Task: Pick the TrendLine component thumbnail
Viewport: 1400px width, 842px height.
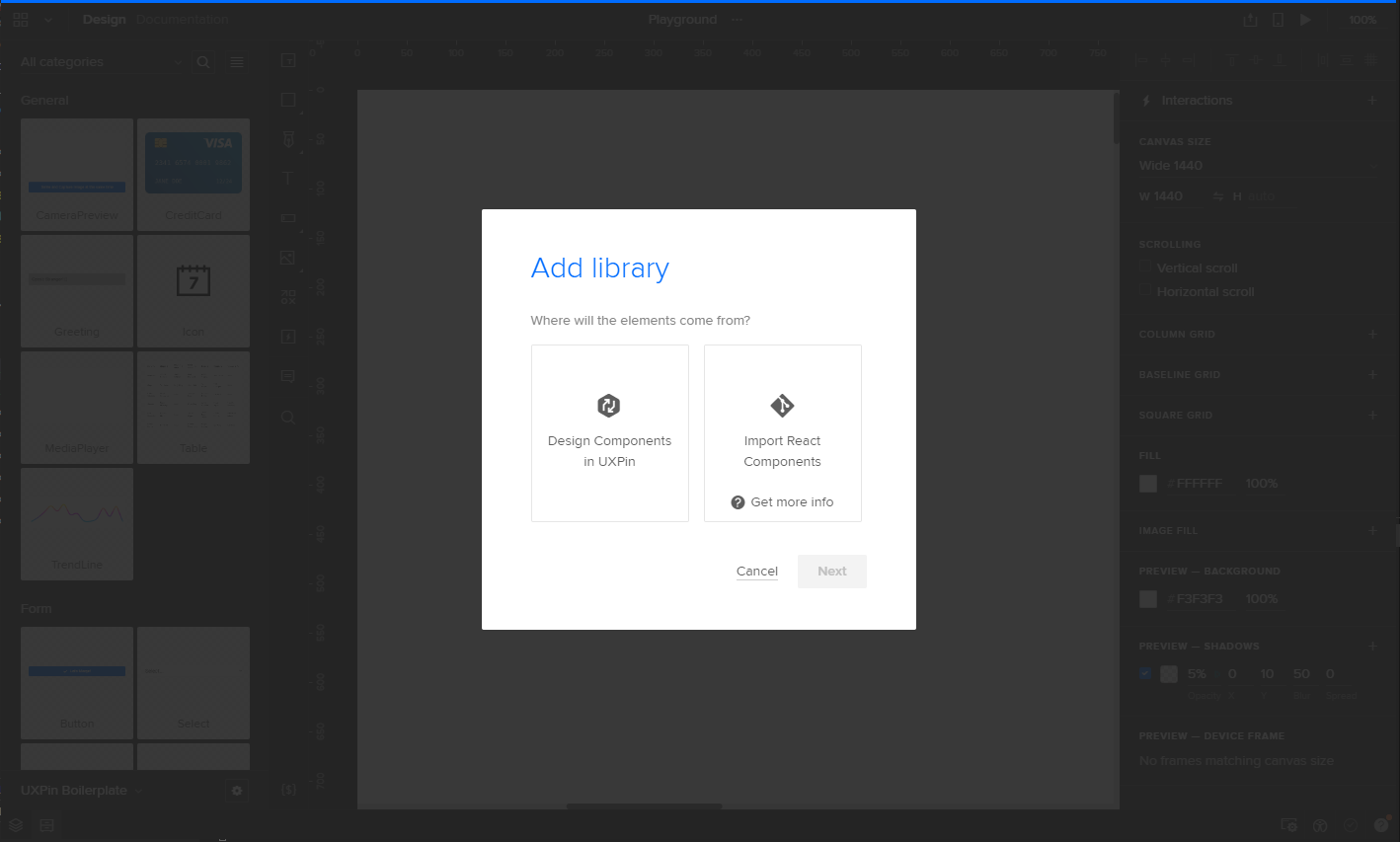Action: click(77, 524)
